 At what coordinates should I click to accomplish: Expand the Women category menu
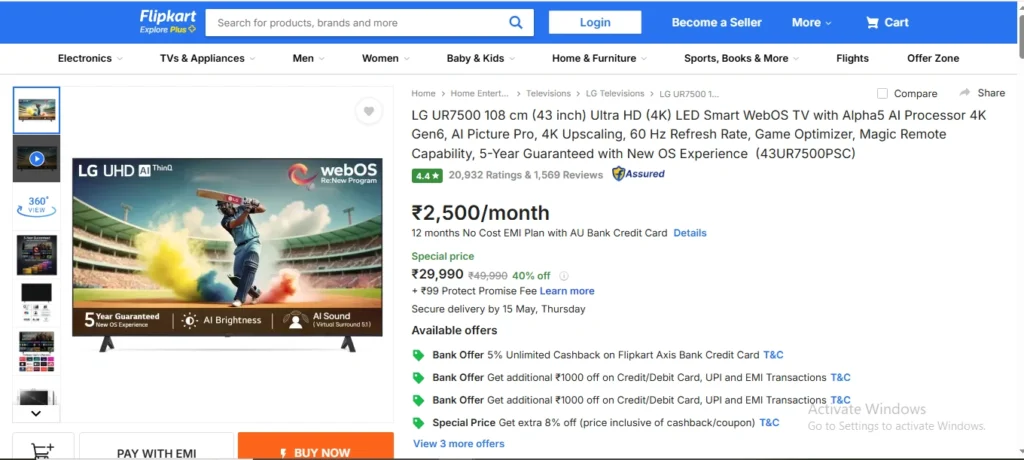tap(386, 58)
